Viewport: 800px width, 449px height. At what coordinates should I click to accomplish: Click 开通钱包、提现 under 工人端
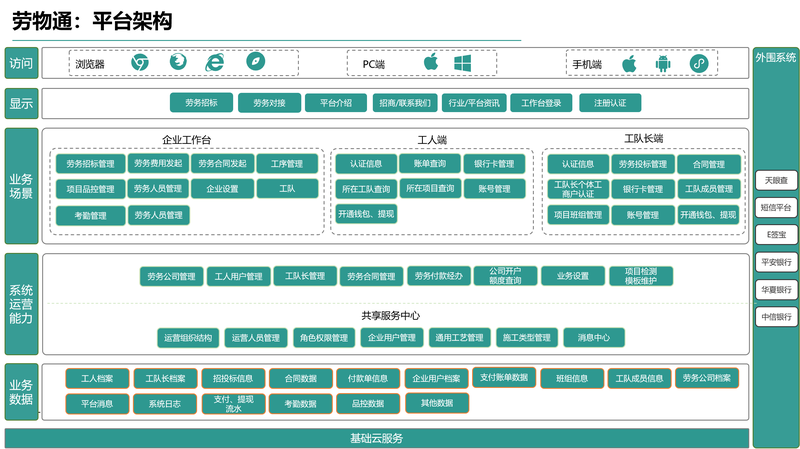[x=366, y=214]
